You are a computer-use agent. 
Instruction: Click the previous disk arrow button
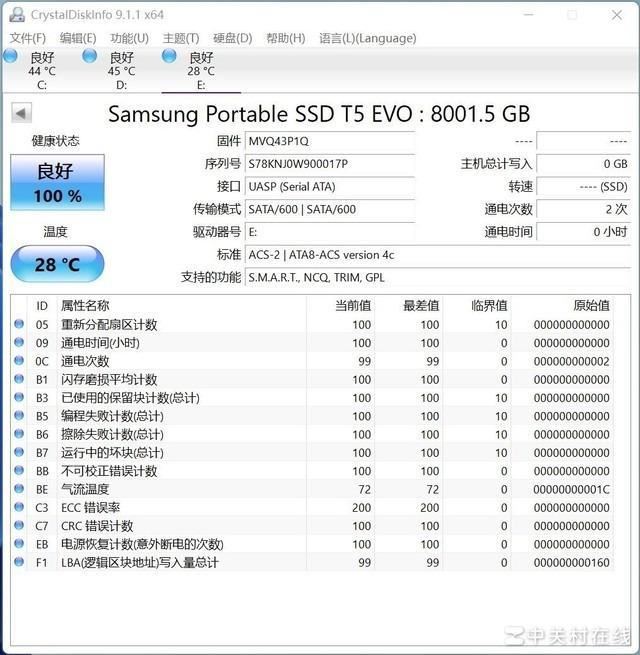[21, 113]
